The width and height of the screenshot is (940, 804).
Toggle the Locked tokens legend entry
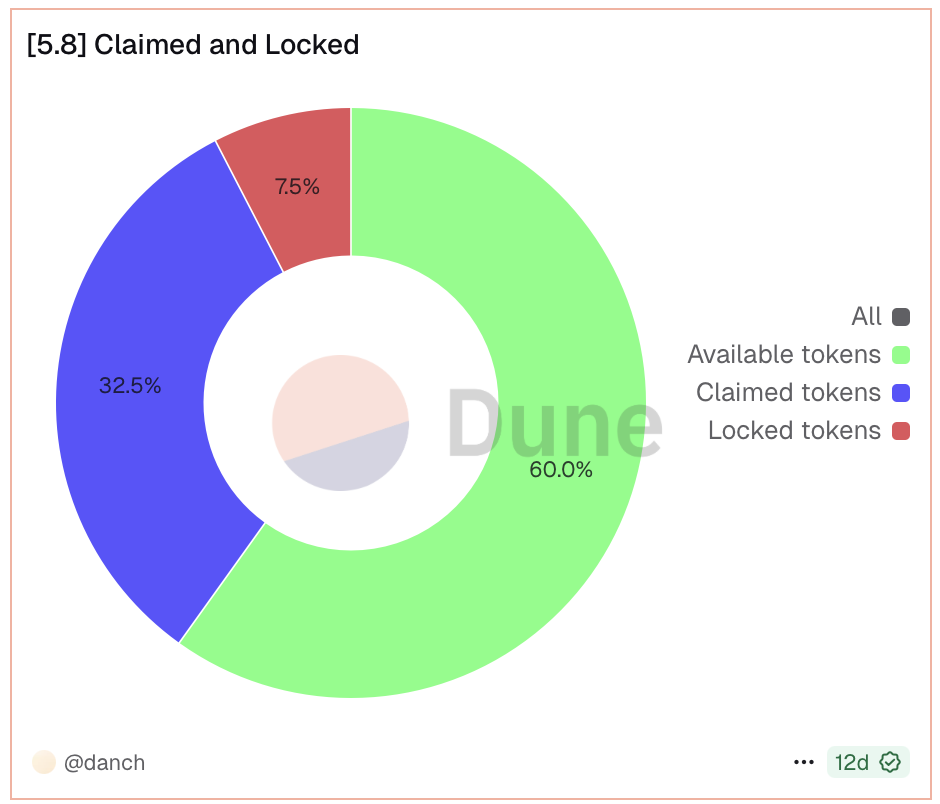point(794,430)
